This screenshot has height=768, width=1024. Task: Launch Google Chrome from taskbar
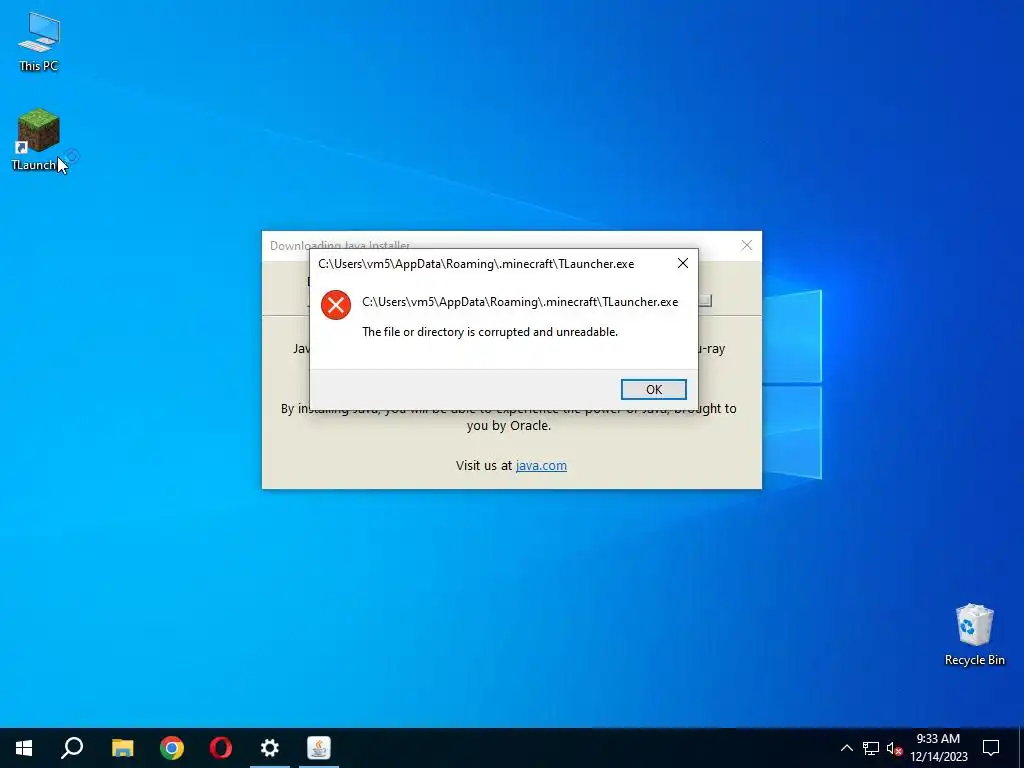[x=172, y=748]
